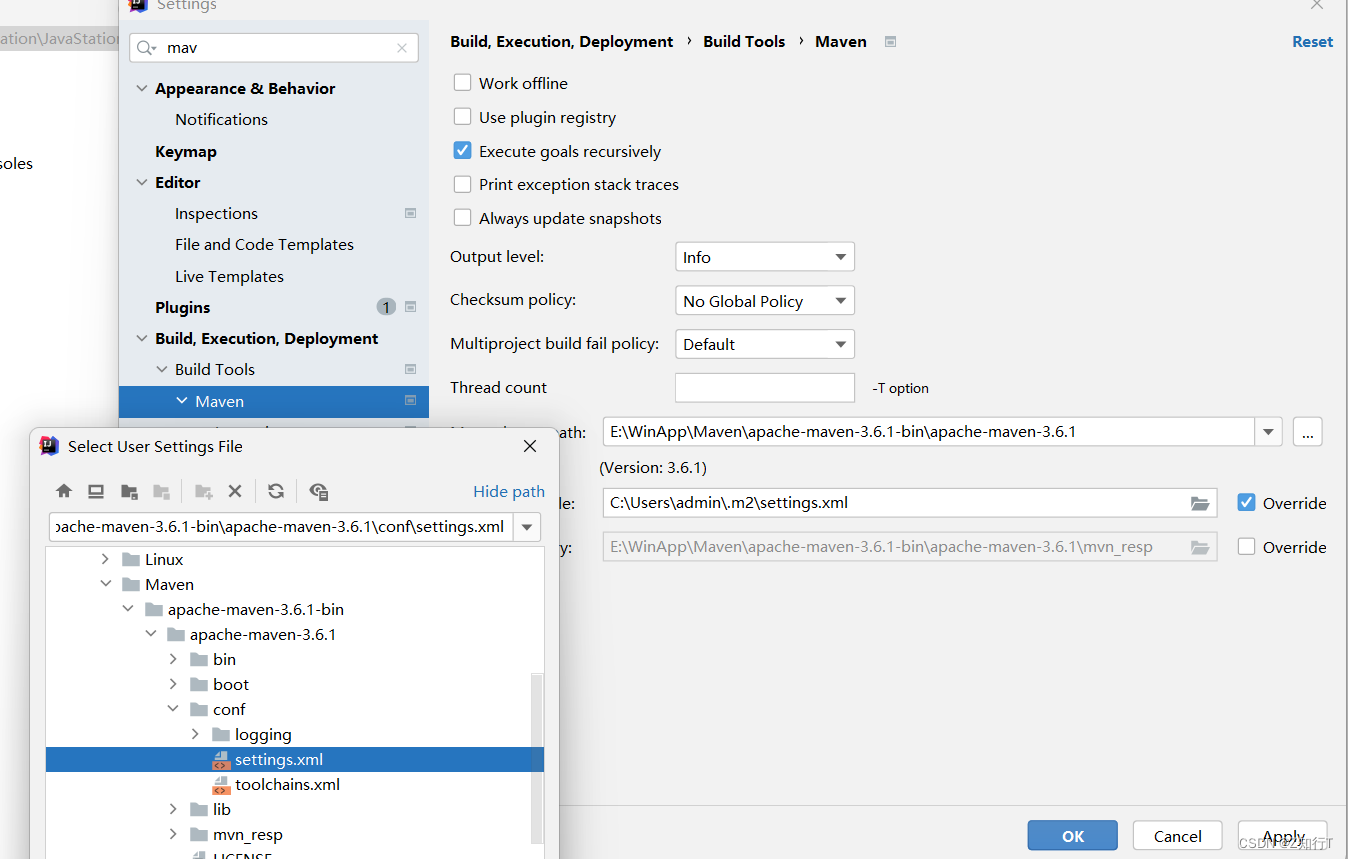The width and height of the screenshot is (1348, 859).
Task: Click the mvn_resp folder icon
Action: point(198,834)
